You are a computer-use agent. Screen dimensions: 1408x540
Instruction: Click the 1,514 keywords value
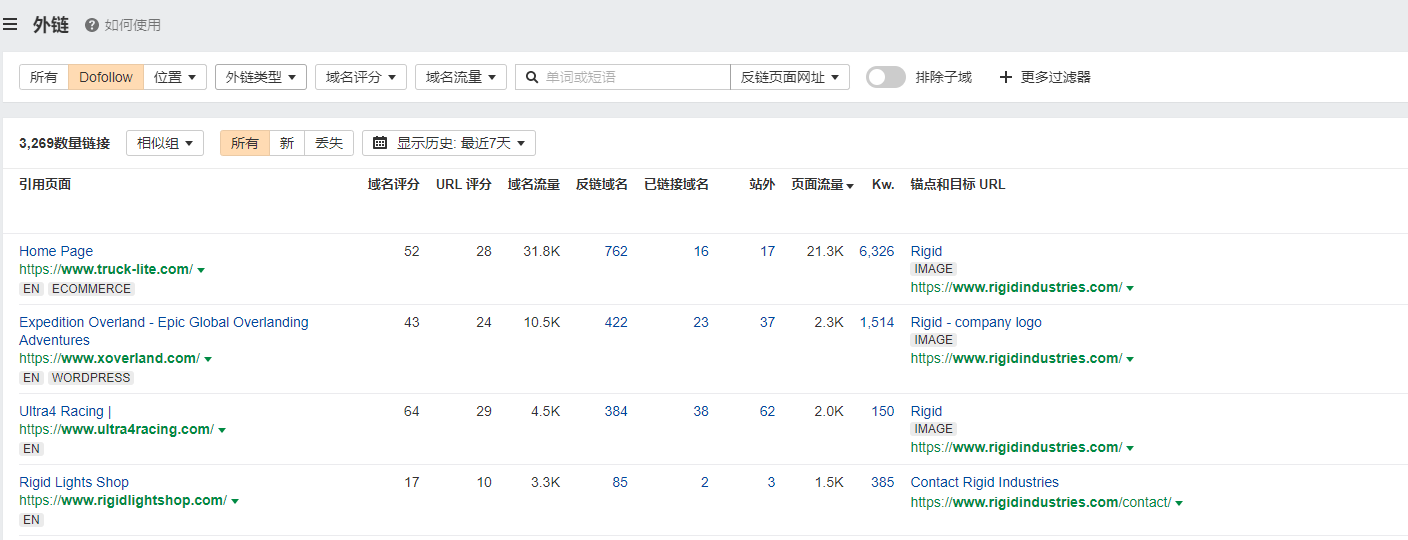coord(877,322)
